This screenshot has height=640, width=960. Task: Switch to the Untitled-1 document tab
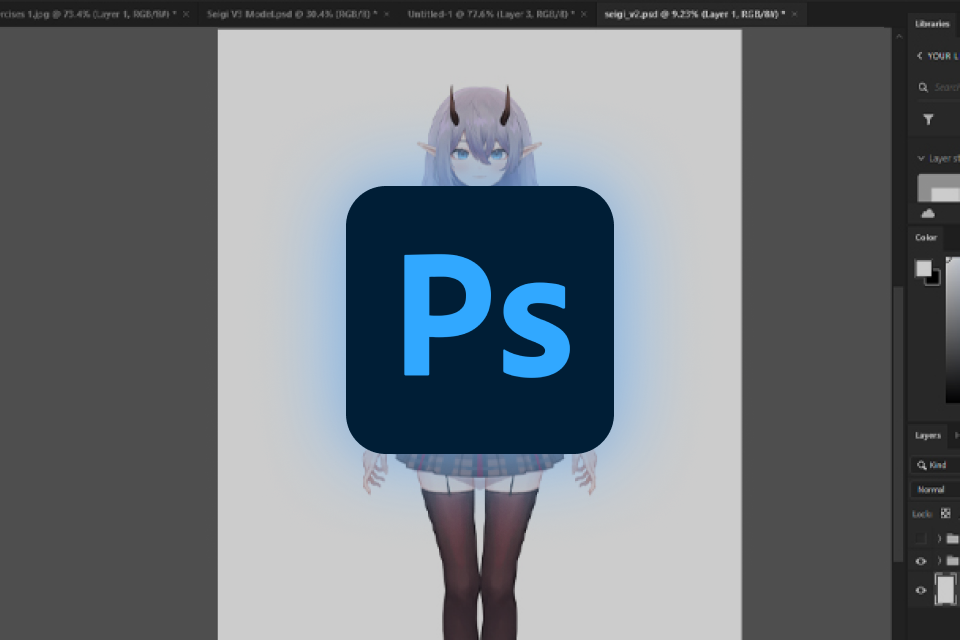(x=491, y=13)
